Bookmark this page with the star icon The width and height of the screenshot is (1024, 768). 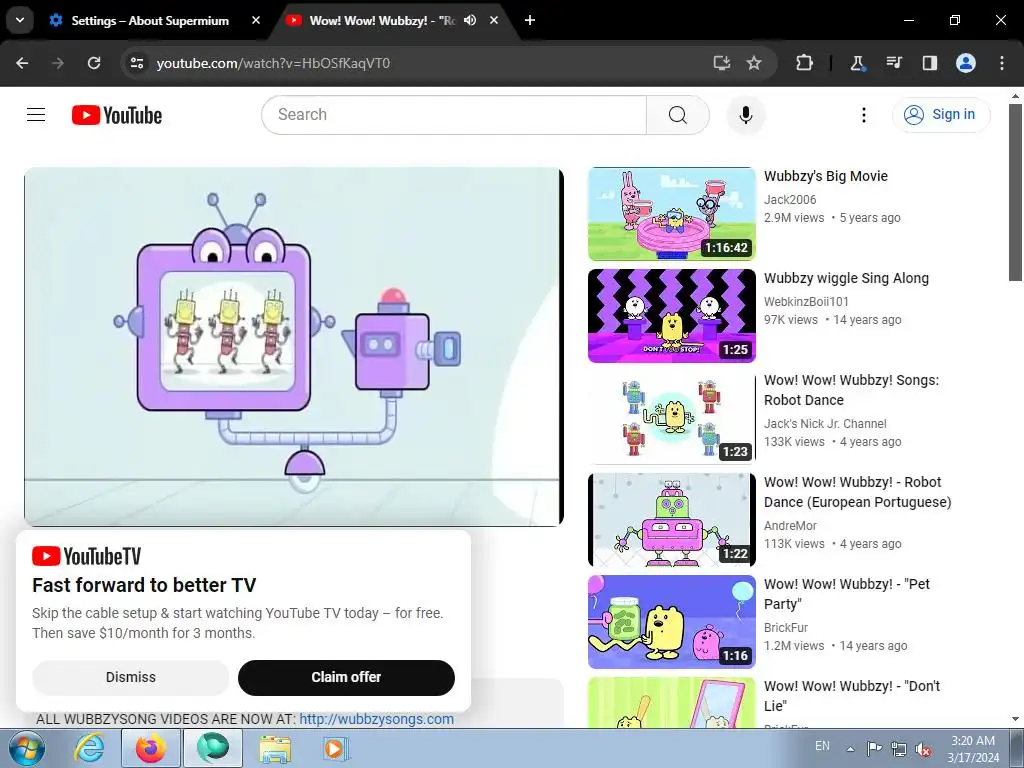[754, 63]
